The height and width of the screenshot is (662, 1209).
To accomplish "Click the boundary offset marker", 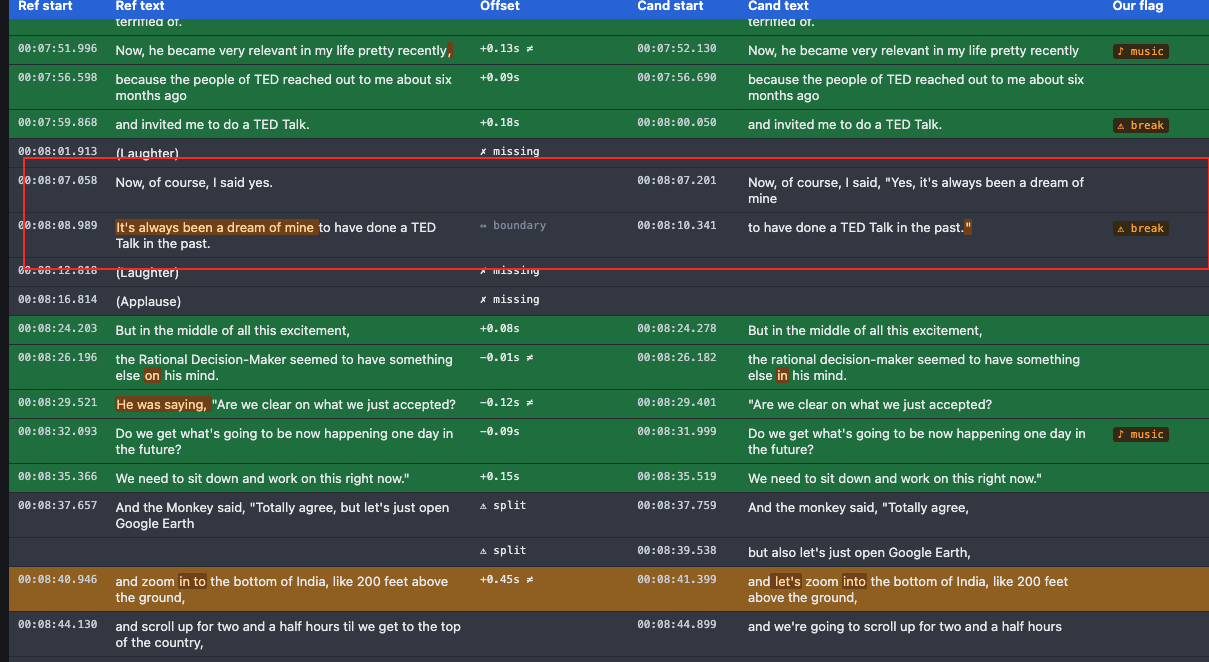I will [x=513, y=226].
